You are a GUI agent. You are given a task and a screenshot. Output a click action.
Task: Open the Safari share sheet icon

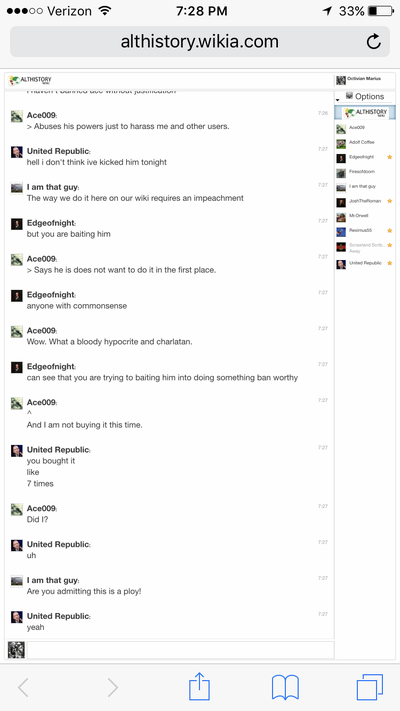(x=199, y=687)
